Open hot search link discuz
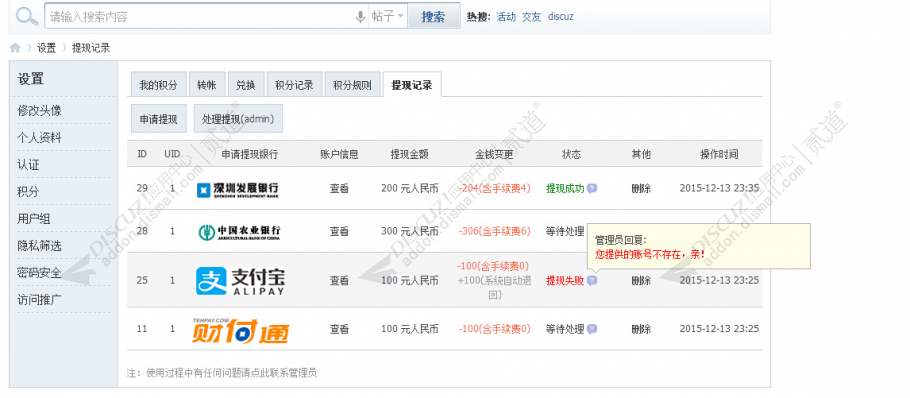 561,17
